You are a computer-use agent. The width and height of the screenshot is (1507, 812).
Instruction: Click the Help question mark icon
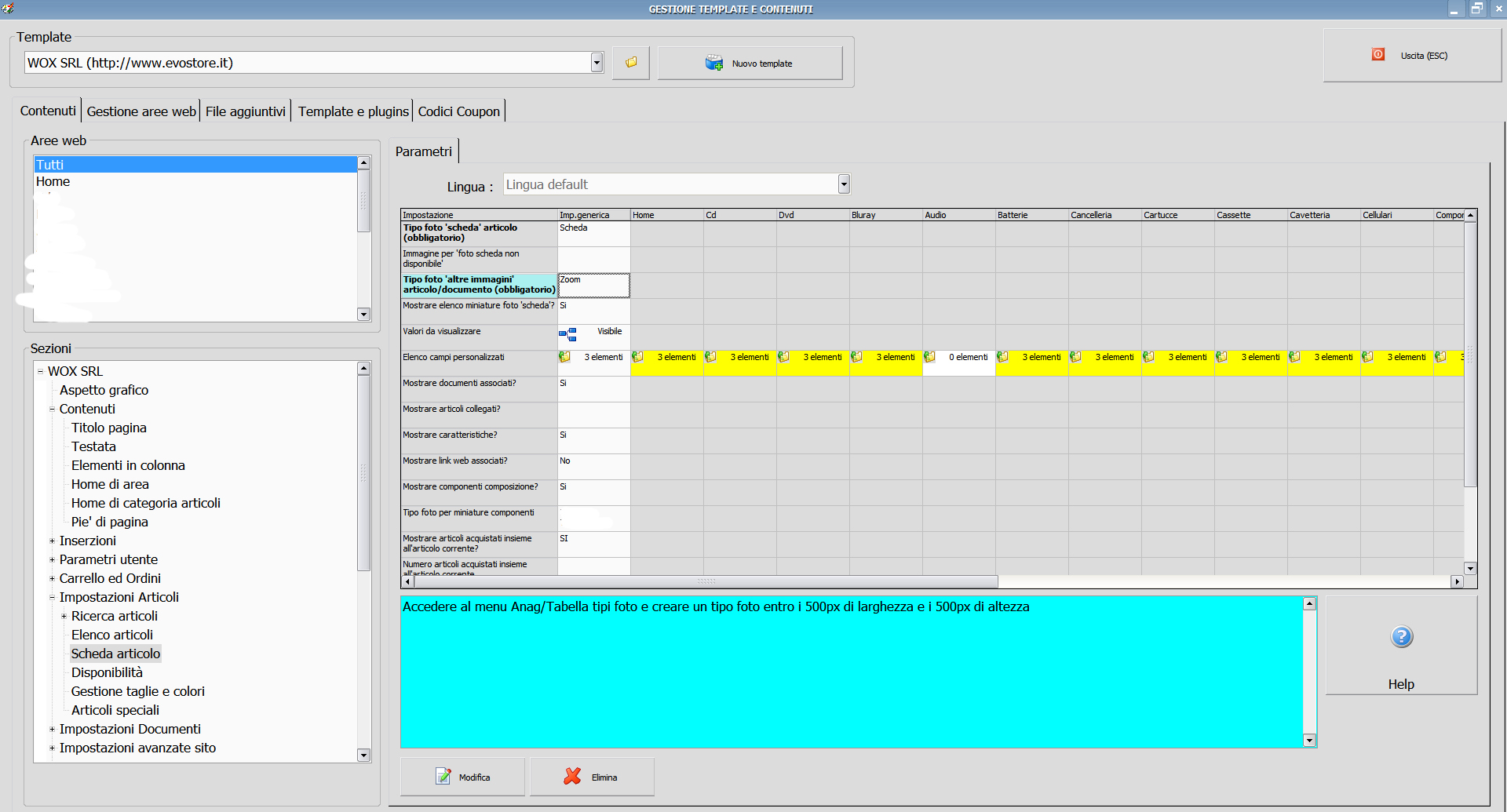(x=1401, y=637)
